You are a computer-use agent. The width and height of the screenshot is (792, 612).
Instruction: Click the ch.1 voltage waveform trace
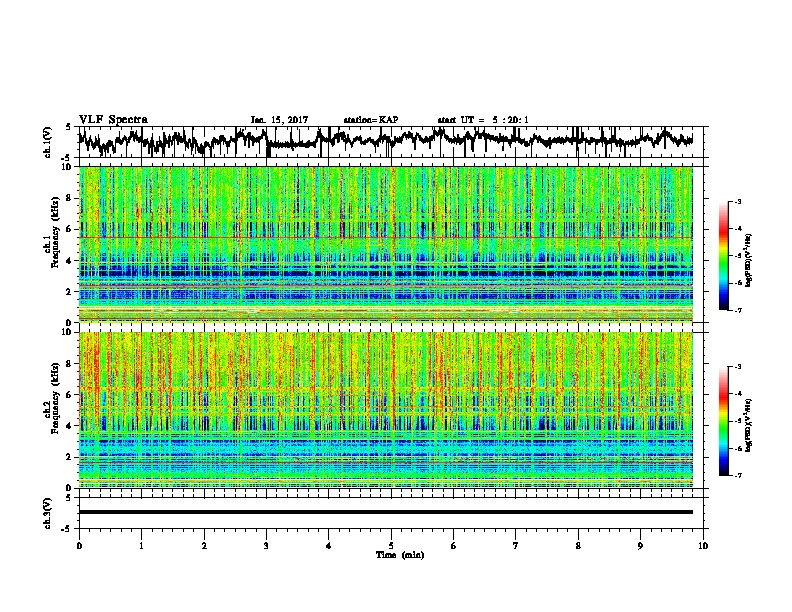point(385,141)
